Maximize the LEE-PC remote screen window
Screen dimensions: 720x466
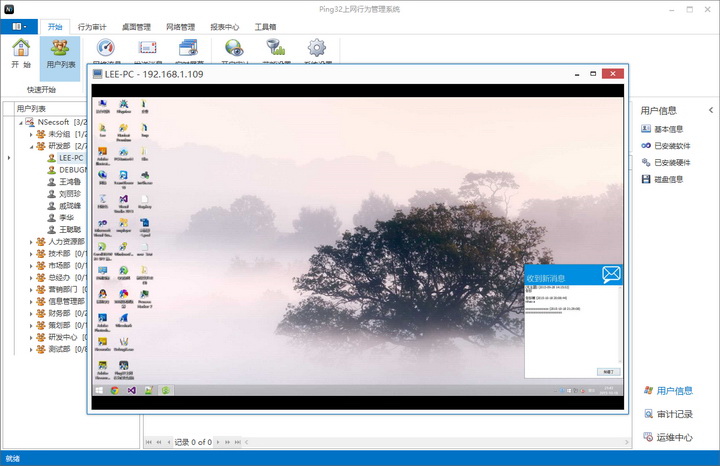(593, 74)
